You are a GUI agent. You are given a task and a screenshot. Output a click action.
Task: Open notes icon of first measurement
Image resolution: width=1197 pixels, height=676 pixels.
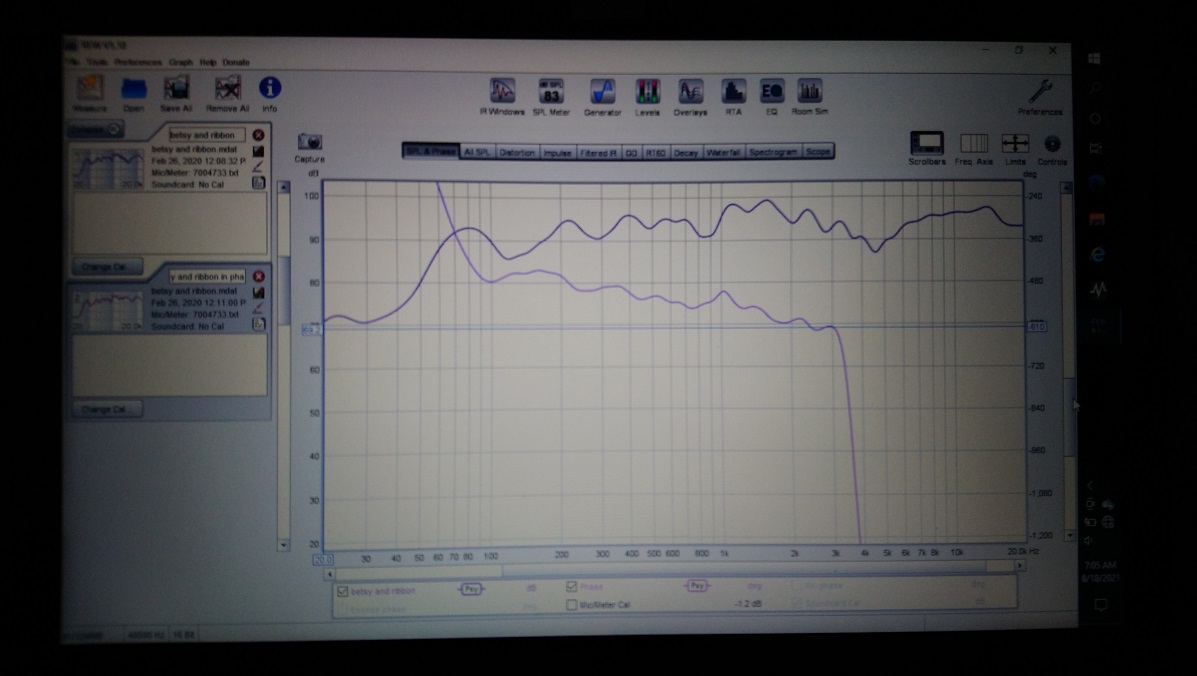coord(259,182)
